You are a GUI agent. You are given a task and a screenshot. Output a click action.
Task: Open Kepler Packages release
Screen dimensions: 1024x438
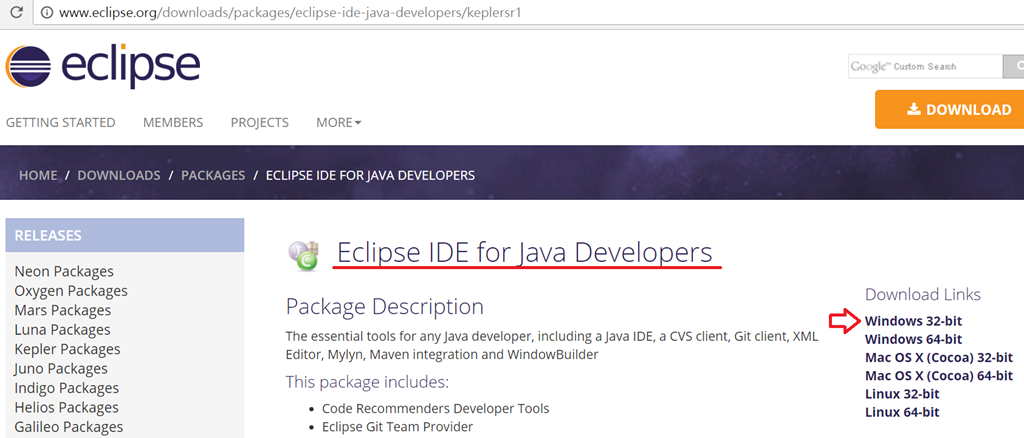(x=67, y=349)
